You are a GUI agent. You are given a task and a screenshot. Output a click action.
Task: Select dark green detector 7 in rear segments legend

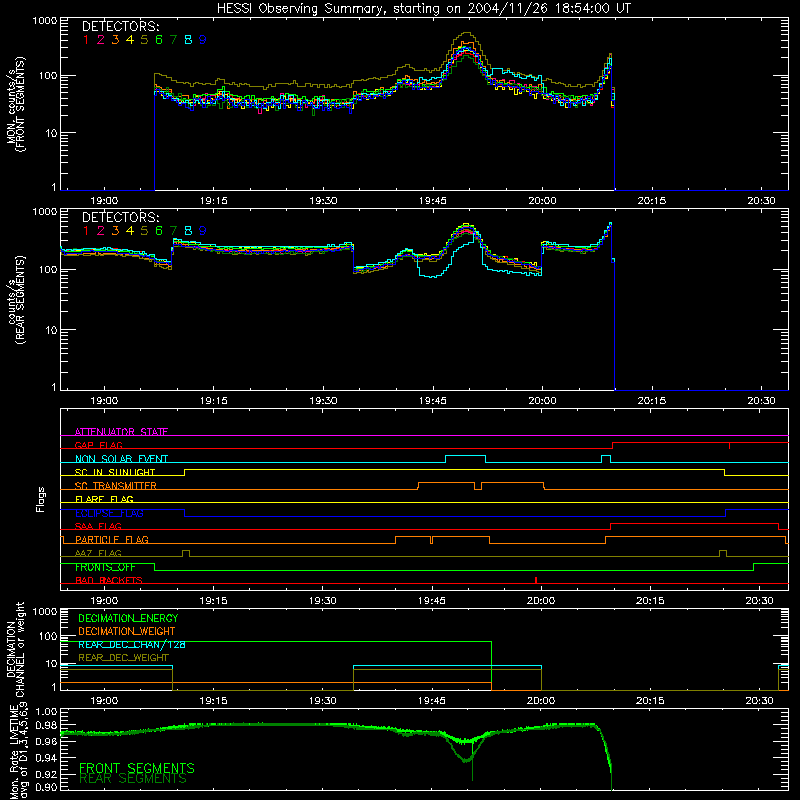tap(173, 231)
